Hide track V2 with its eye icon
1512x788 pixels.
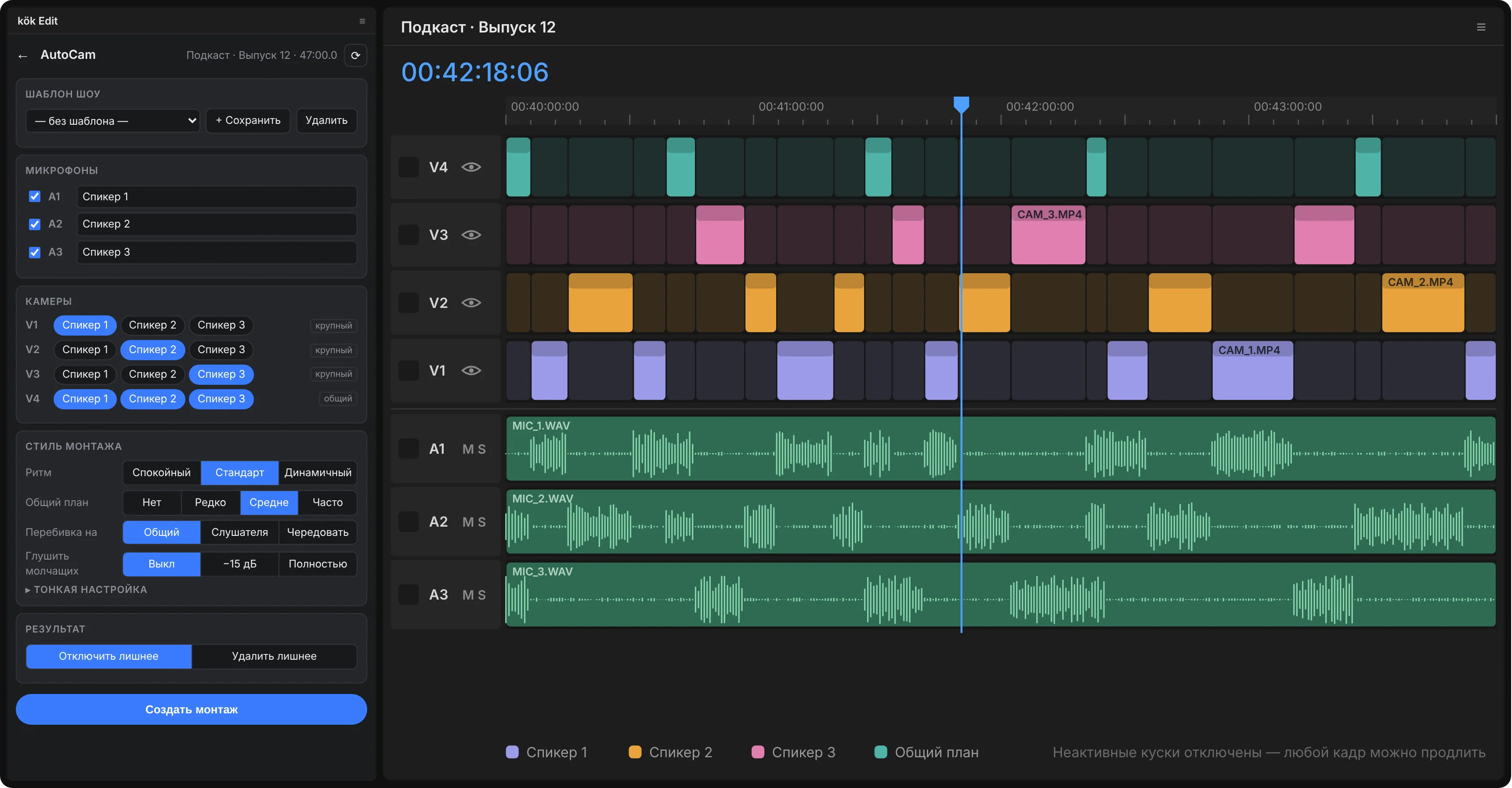point(471,303)
